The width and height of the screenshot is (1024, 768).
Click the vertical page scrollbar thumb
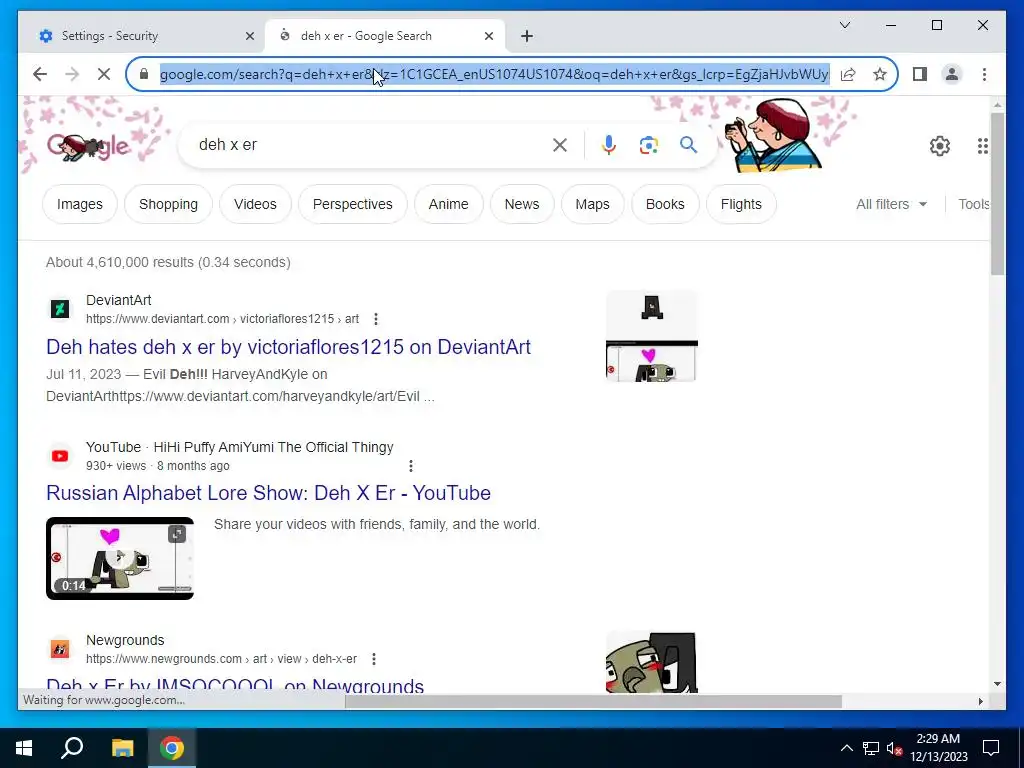coord(997,193)
